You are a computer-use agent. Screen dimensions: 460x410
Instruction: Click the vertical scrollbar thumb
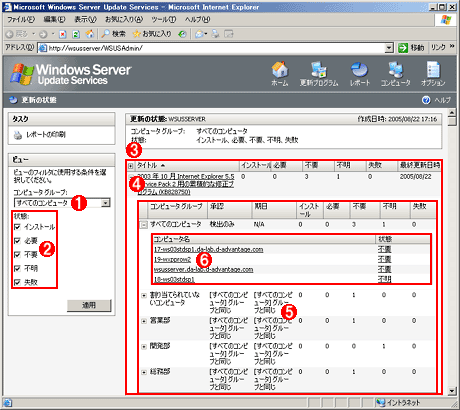click(452, 121)
